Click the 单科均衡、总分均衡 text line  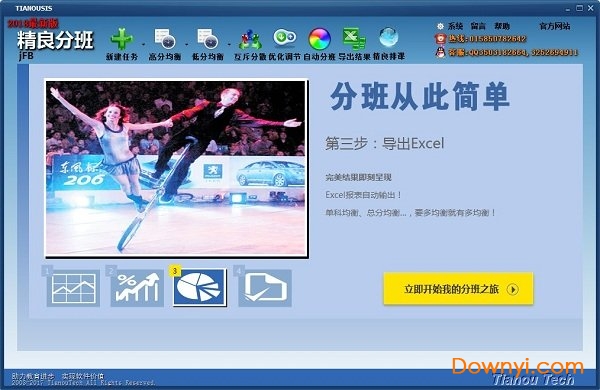411,212
